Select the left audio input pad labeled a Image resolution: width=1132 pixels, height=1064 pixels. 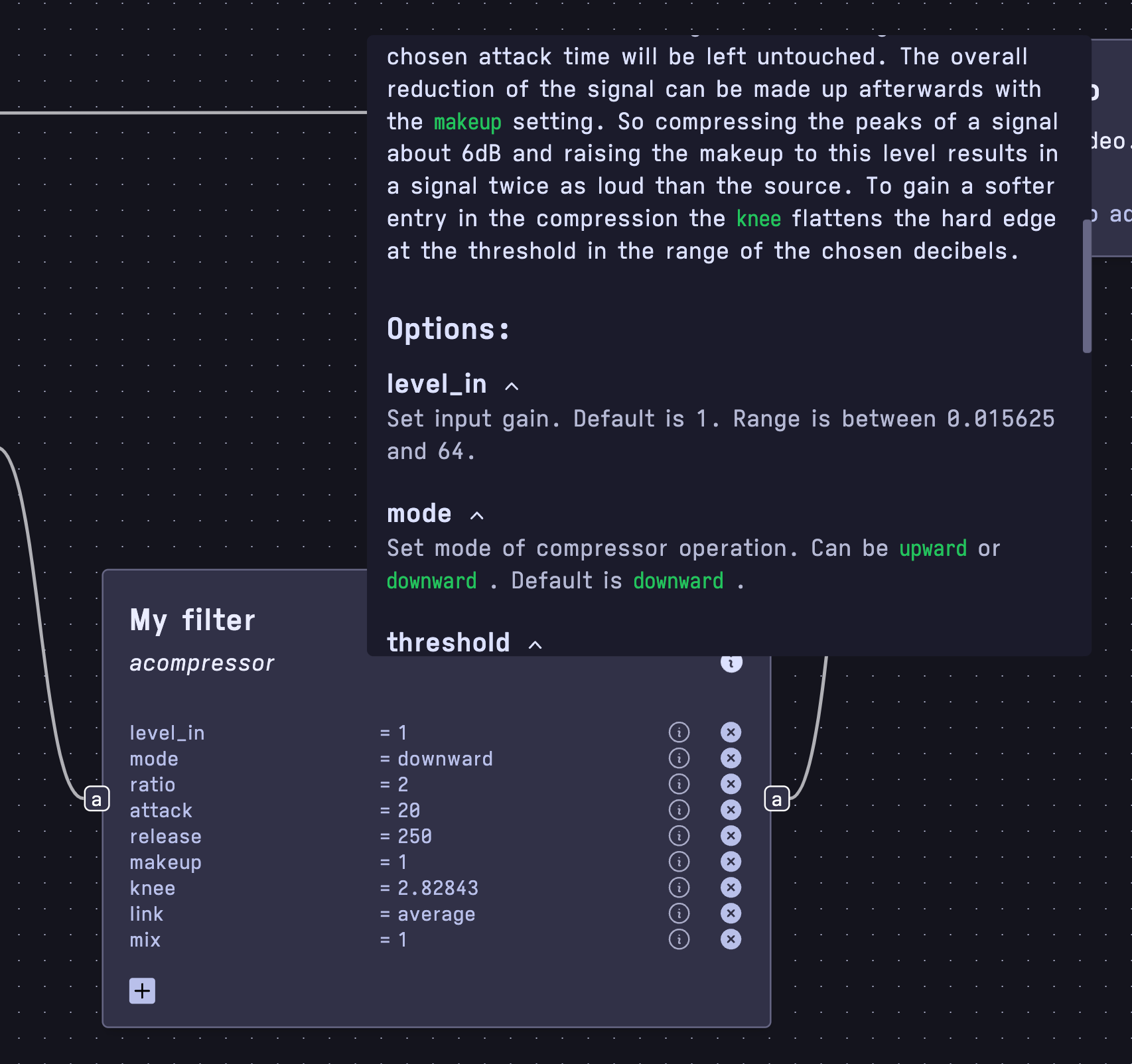[96, 799]
